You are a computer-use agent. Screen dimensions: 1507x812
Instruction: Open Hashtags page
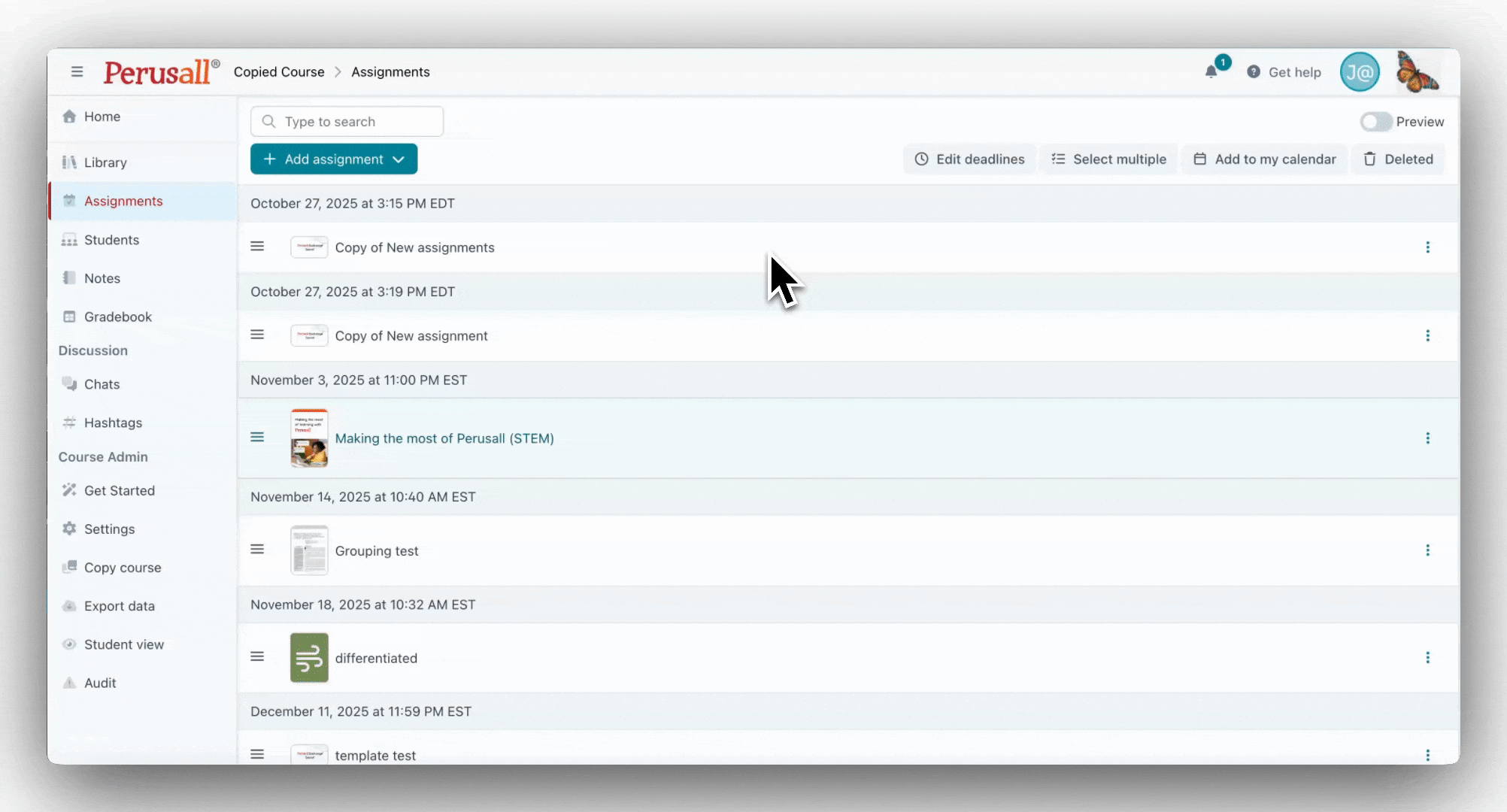(113, 423)
